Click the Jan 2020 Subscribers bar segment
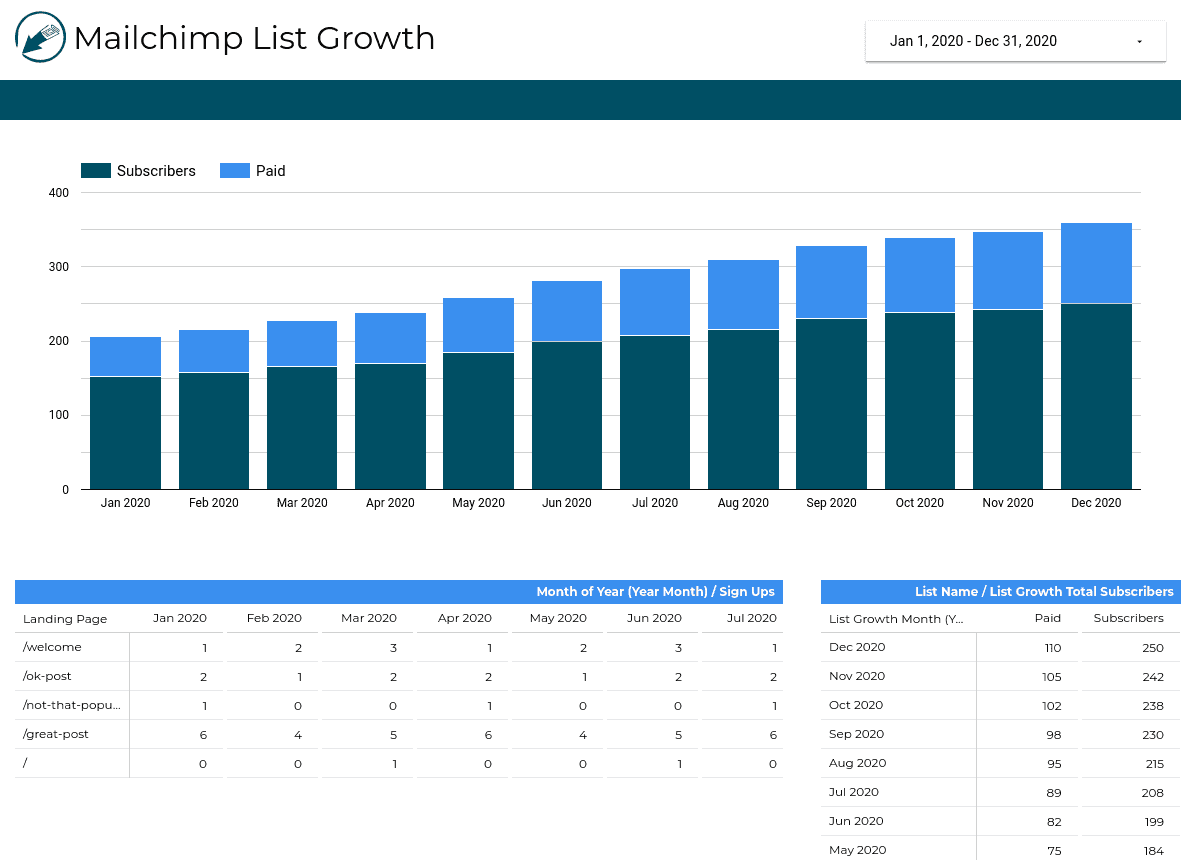This screenshot has width=1181, height=861. point(125,433)
